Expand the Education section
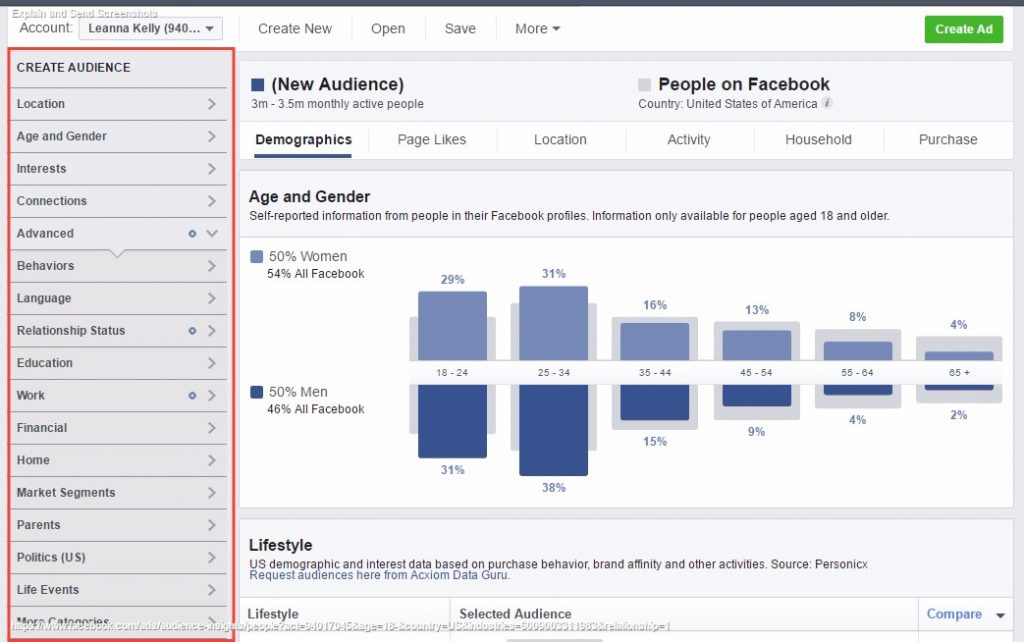 [x=118, y=363]
